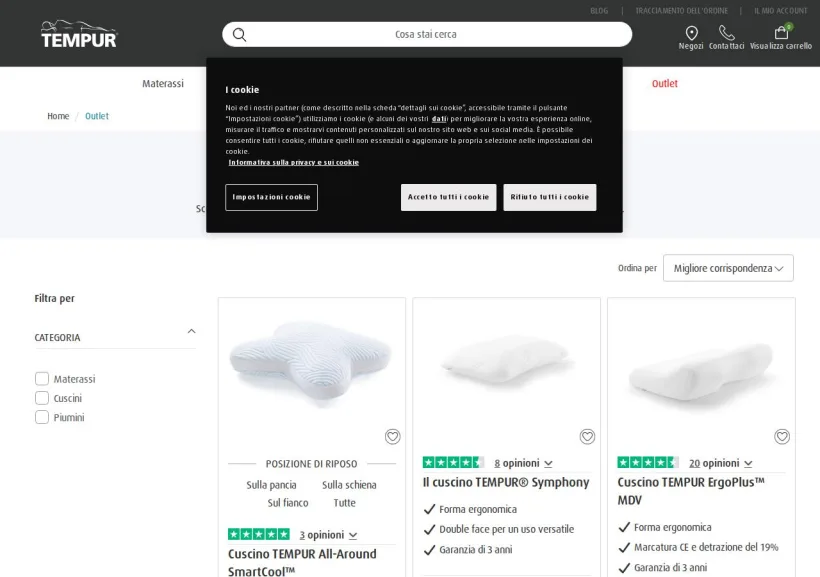Check the Materassi category filter
Image resolution: width=820 pixels, height=577 pixels.
click(42, 379)
